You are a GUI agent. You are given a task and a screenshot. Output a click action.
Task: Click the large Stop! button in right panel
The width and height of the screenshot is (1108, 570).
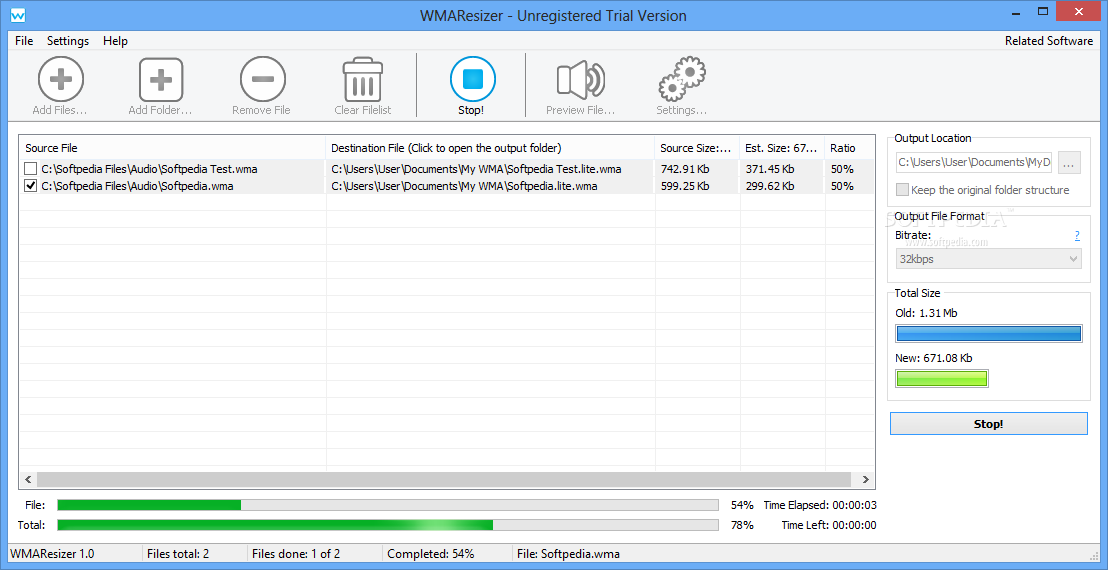(989, 424)
